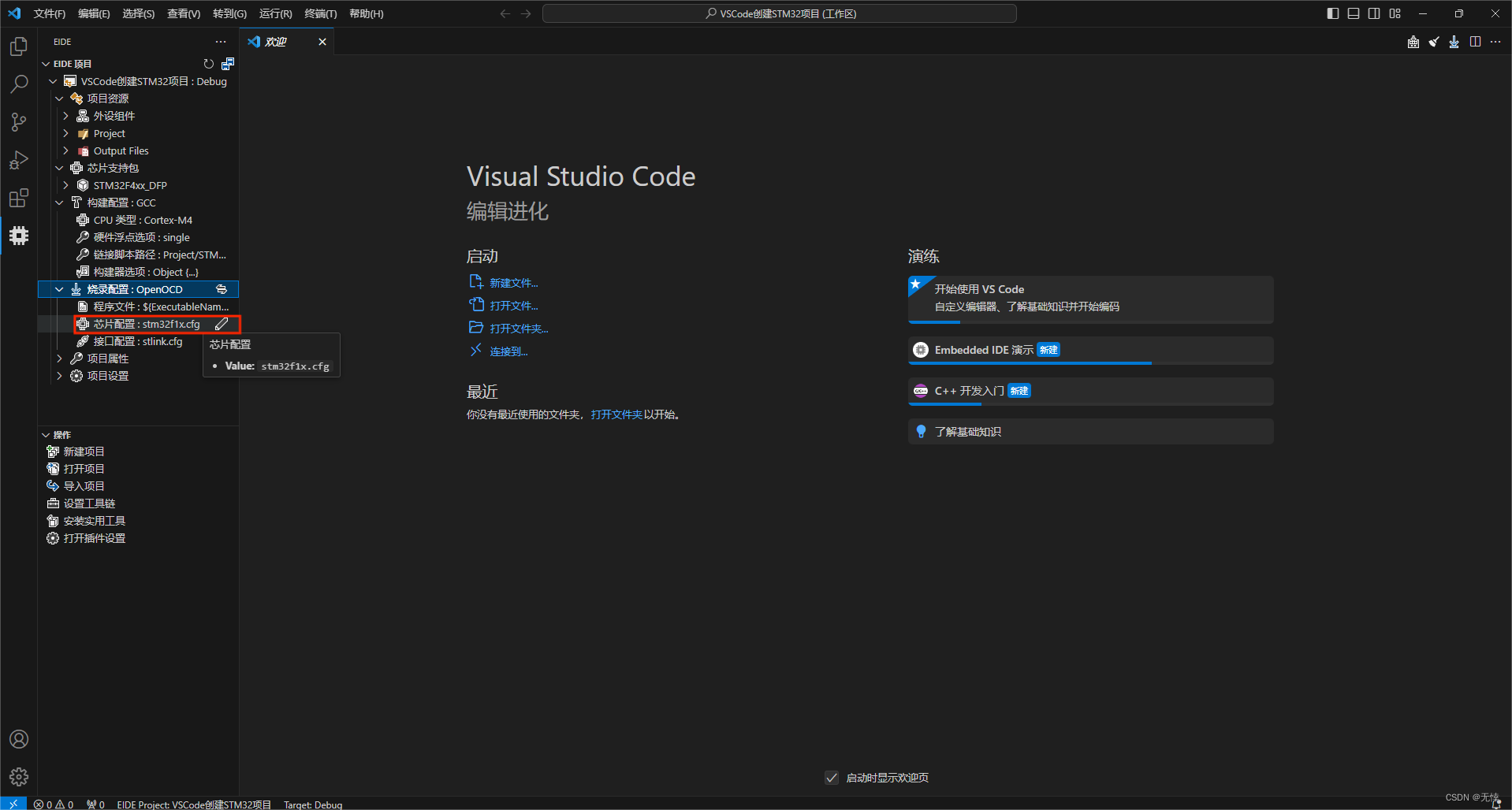The height and width of the screenshot is (810, 1512).
Task: Open the 文件(F) menu
Action: pyautogui.click(x=50, y=13)
